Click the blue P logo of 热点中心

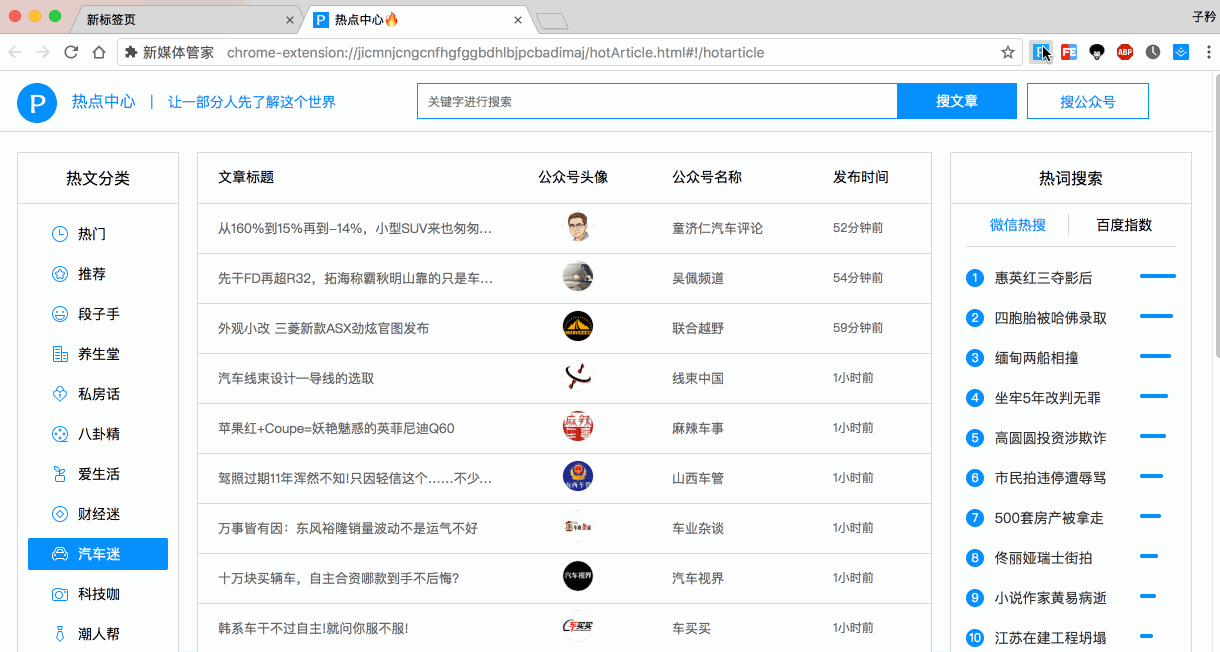(x=37, y=103)
